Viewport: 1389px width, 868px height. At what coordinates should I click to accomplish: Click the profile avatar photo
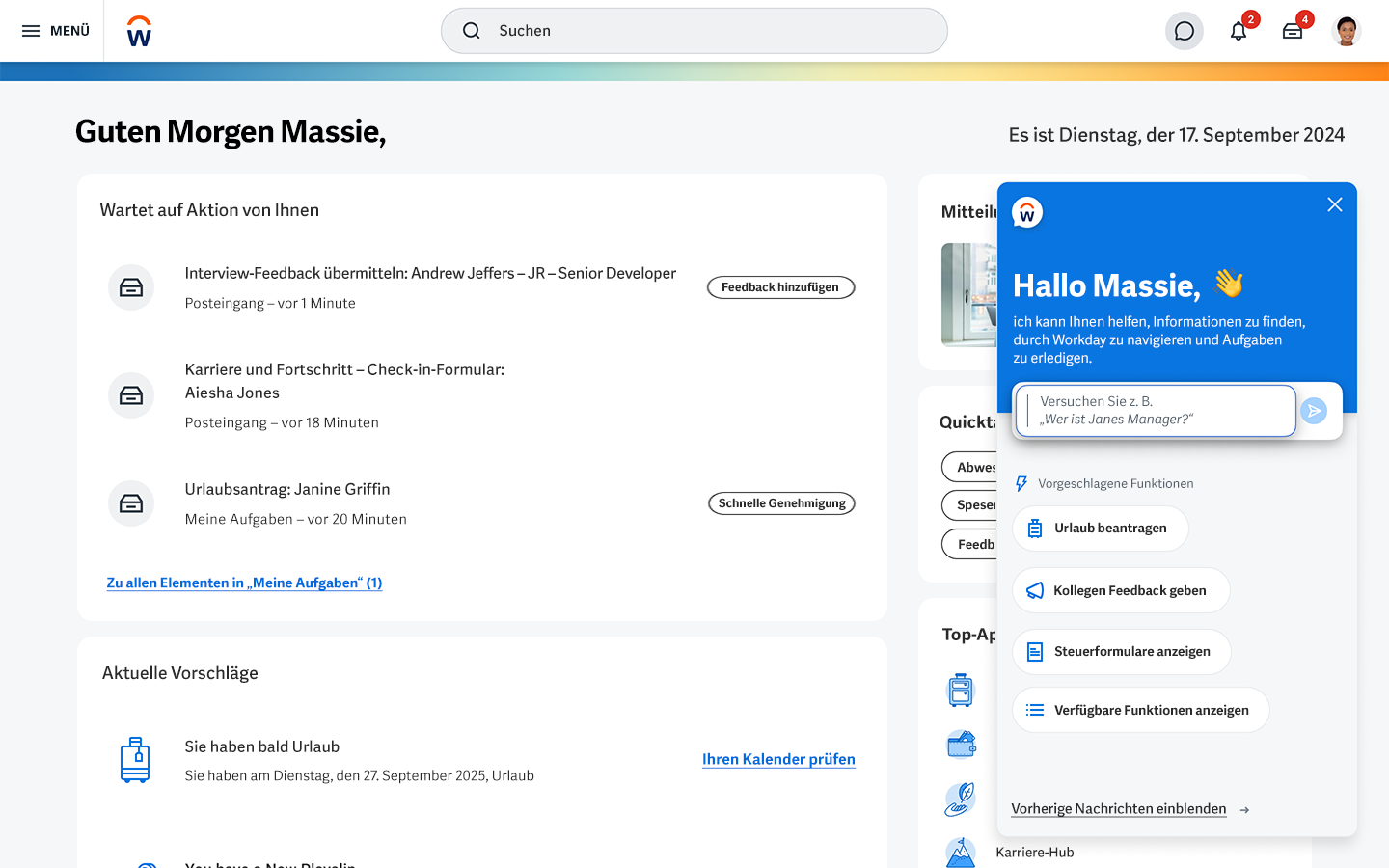pyautogui.click(x=1347, y=30)
